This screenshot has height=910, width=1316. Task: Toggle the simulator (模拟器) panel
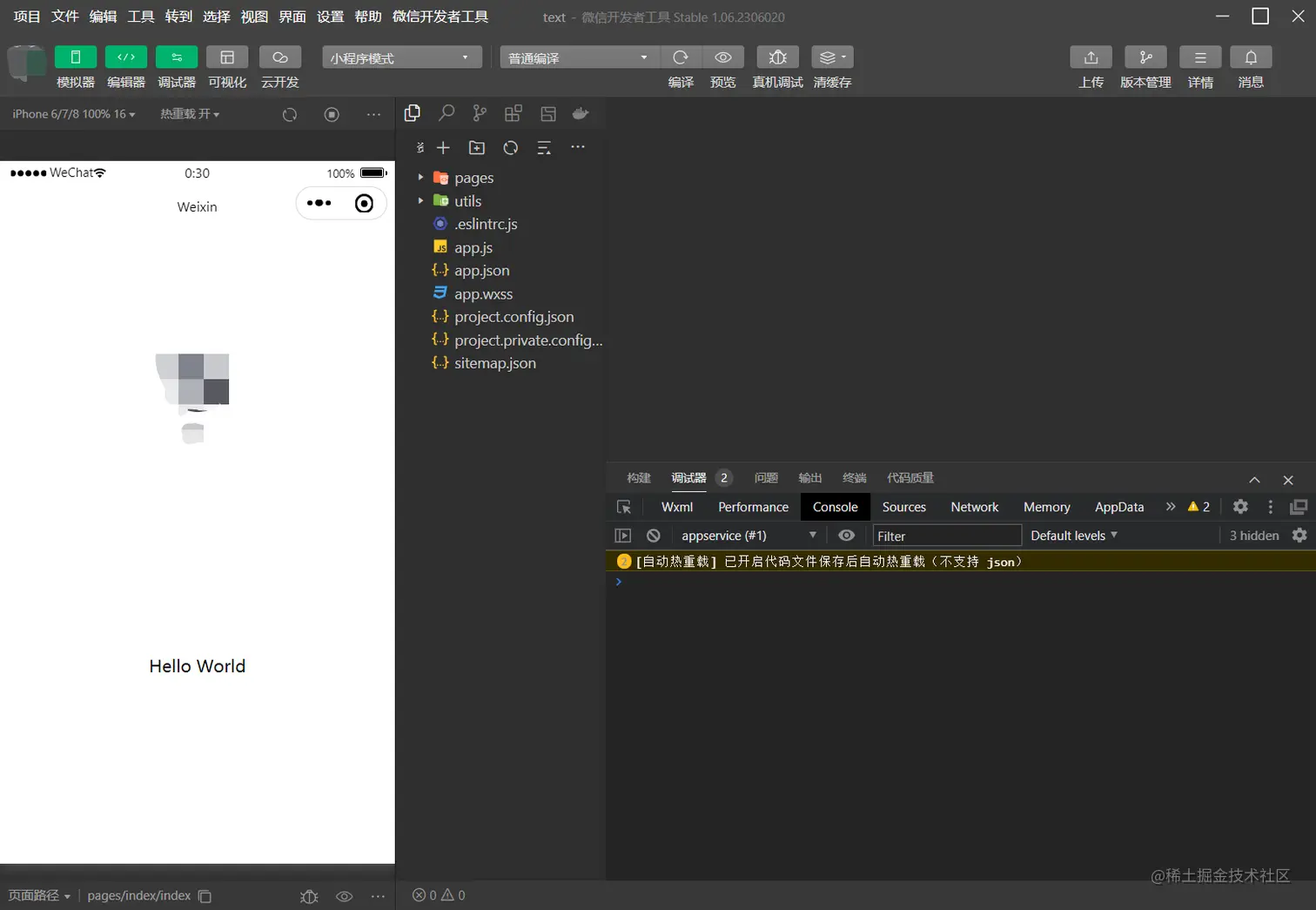[x=76, y=57]
